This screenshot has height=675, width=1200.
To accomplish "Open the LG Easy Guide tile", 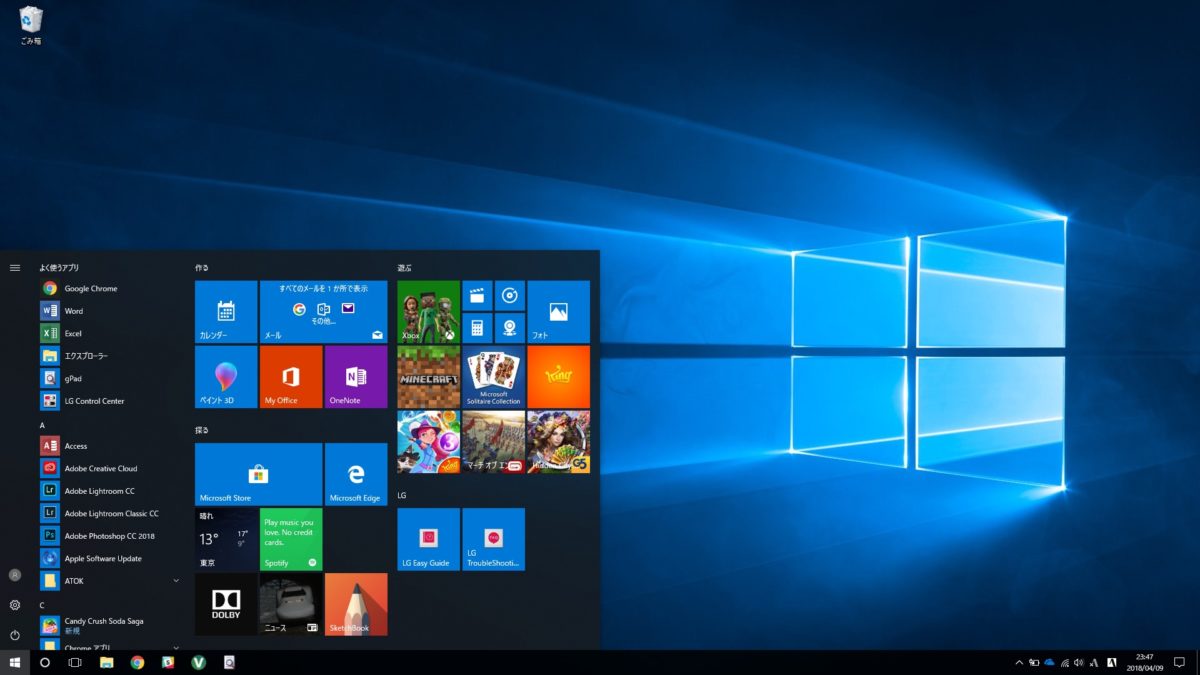I will (x=429, y=539).
